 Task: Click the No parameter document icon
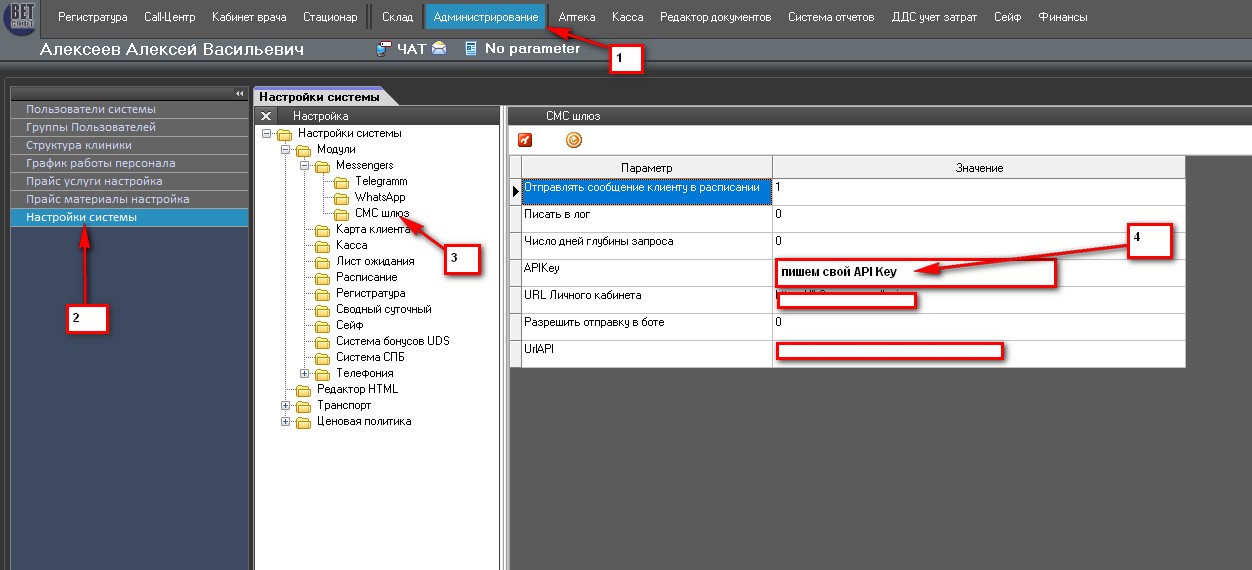click(471, 48)
